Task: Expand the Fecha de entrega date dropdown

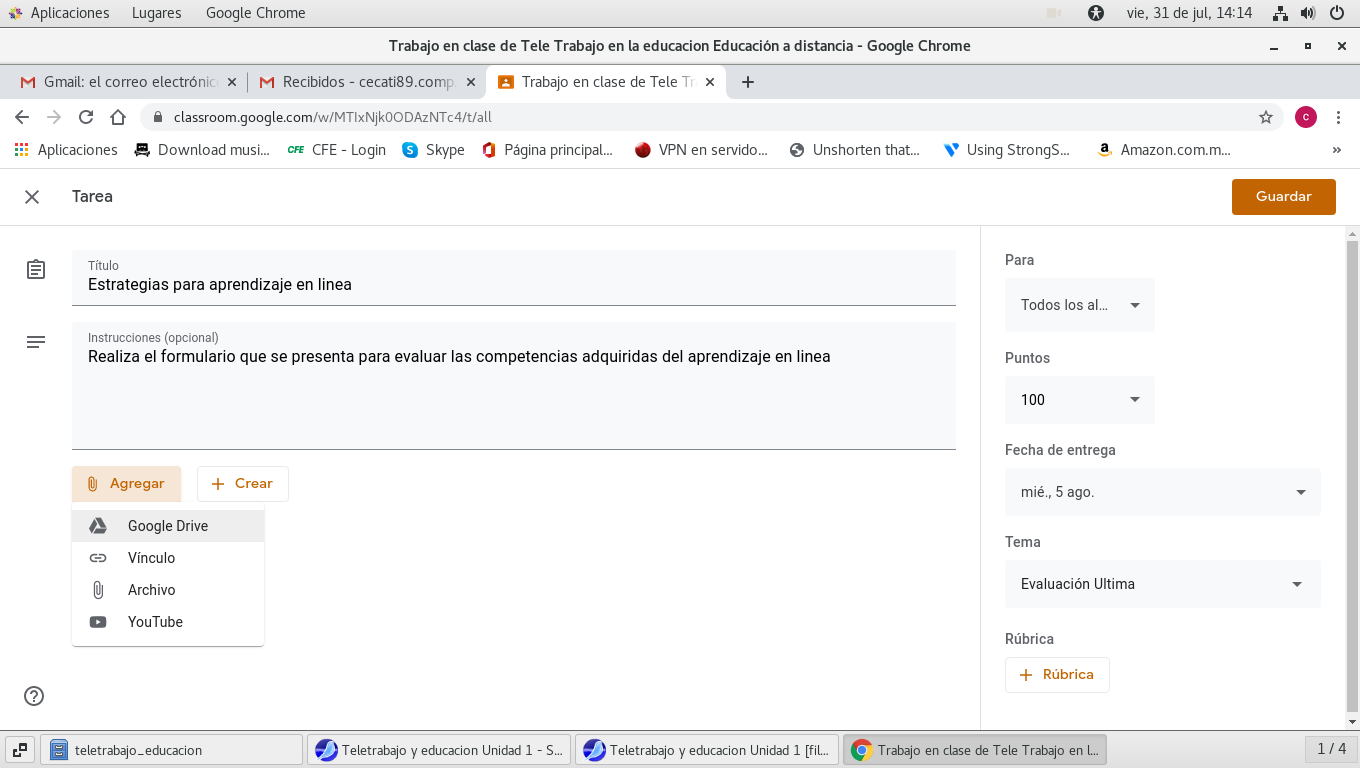Action: (1162, 492)
